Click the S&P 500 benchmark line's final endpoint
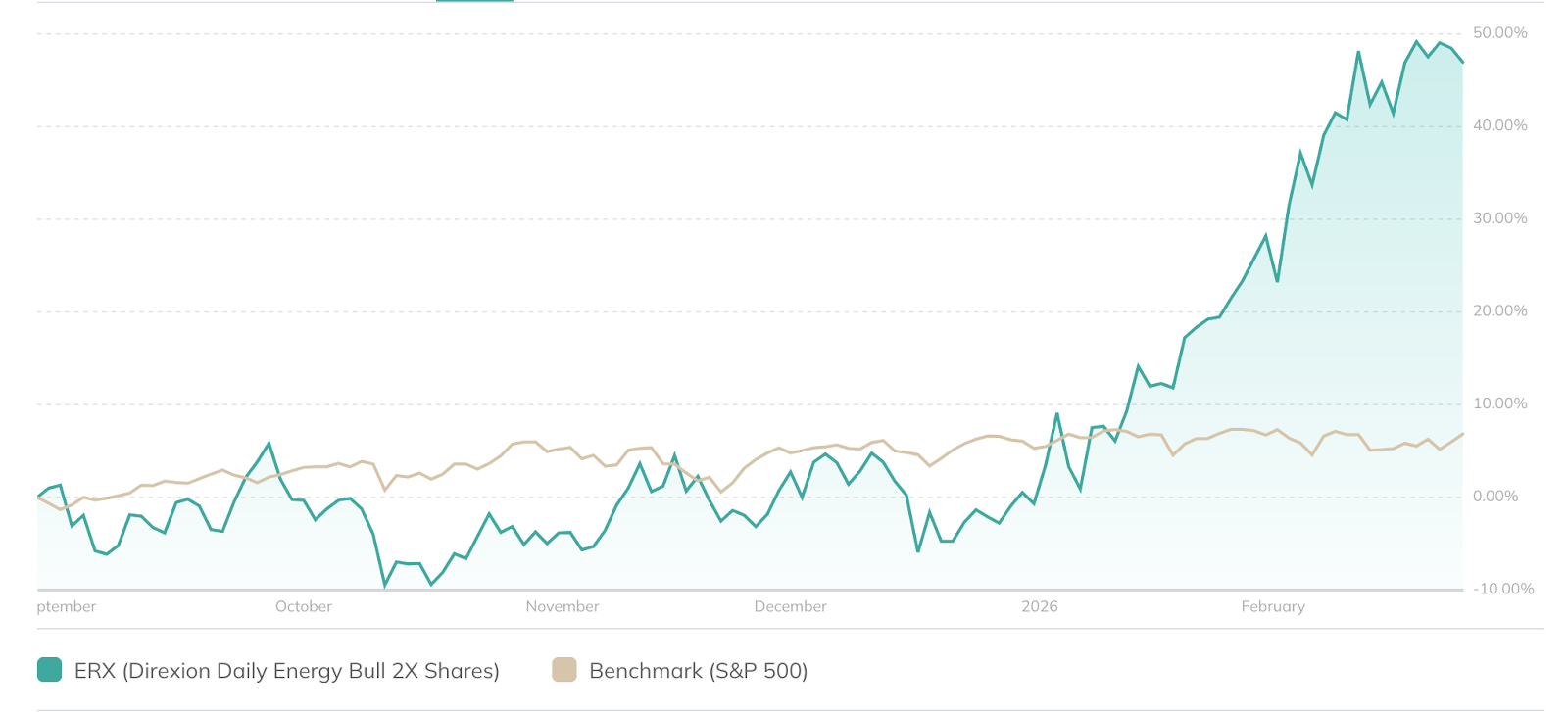This screenshot has height=712, width=1568. coord(1462,434)
